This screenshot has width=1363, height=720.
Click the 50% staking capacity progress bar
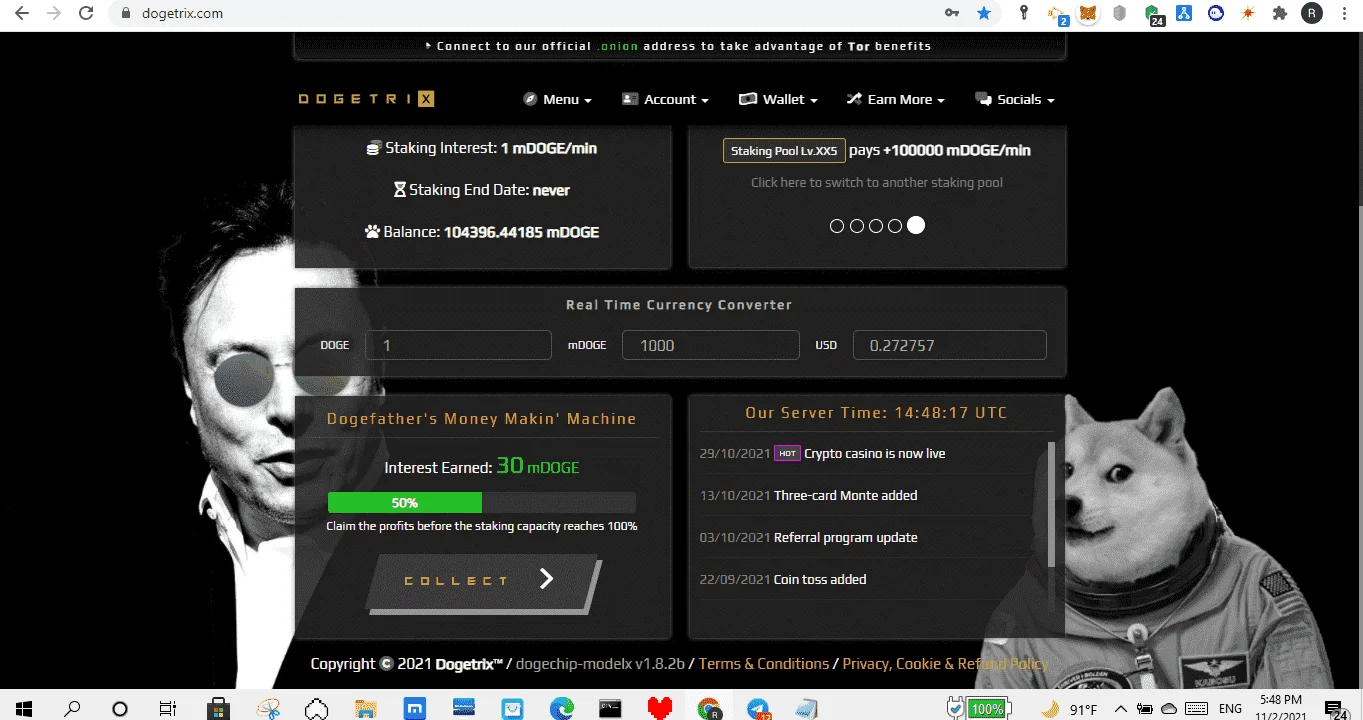(x=482, y=502)
